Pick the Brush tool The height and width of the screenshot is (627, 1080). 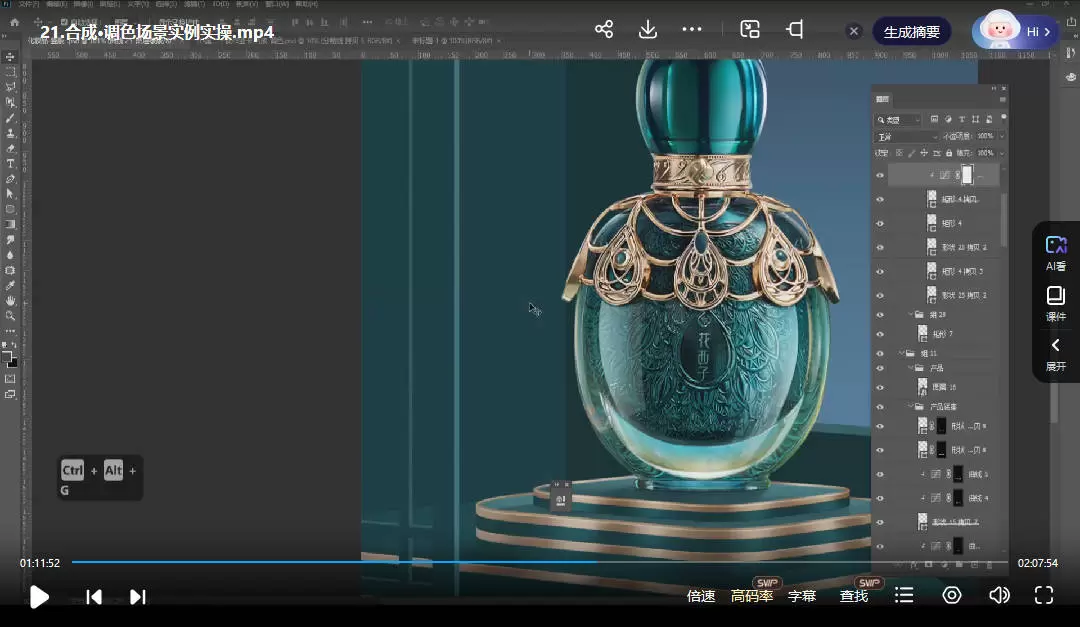click(x=10, y=118)
